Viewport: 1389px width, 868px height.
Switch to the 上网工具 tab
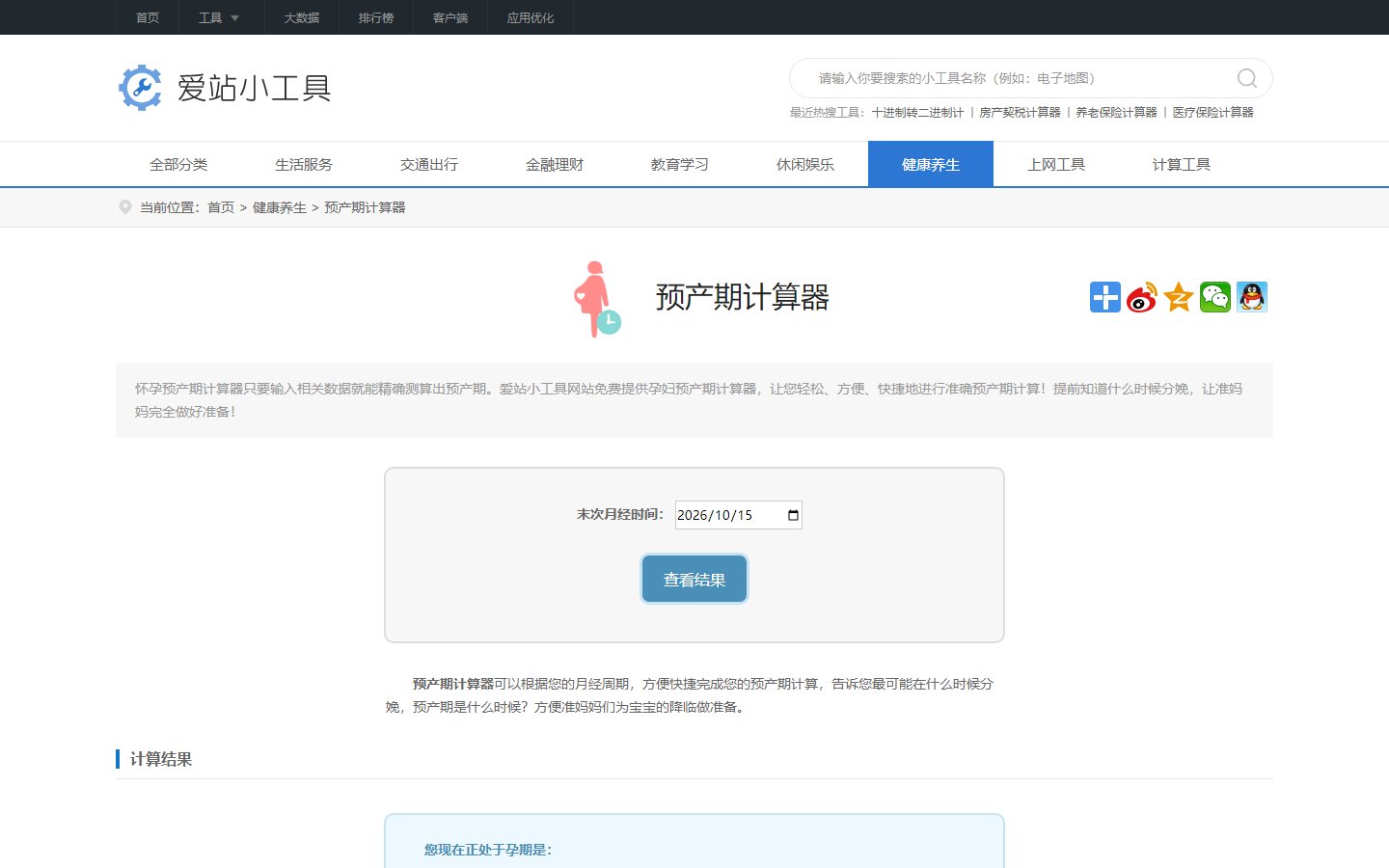click(x=1056, y=164)
